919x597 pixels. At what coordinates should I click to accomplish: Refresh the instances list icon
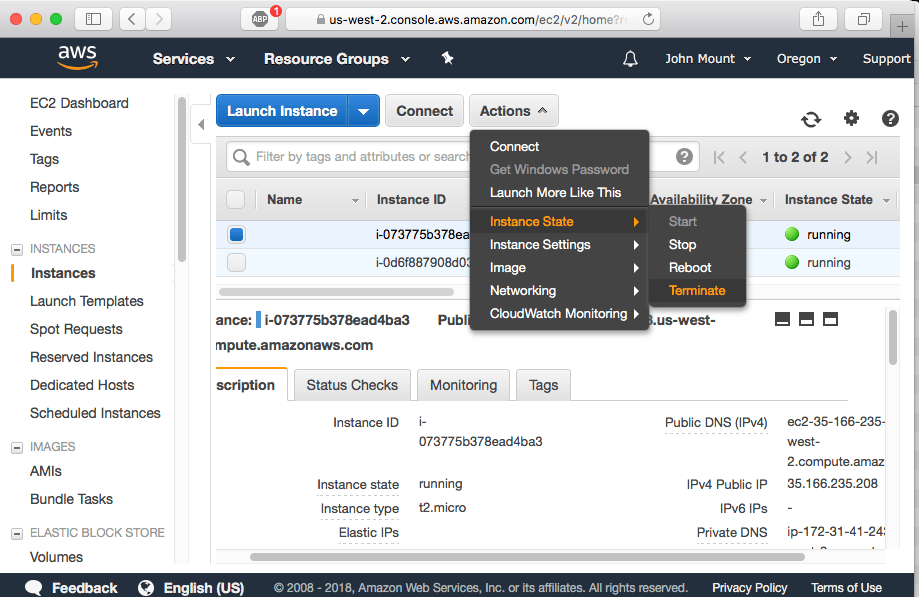[x=811, y=119]
